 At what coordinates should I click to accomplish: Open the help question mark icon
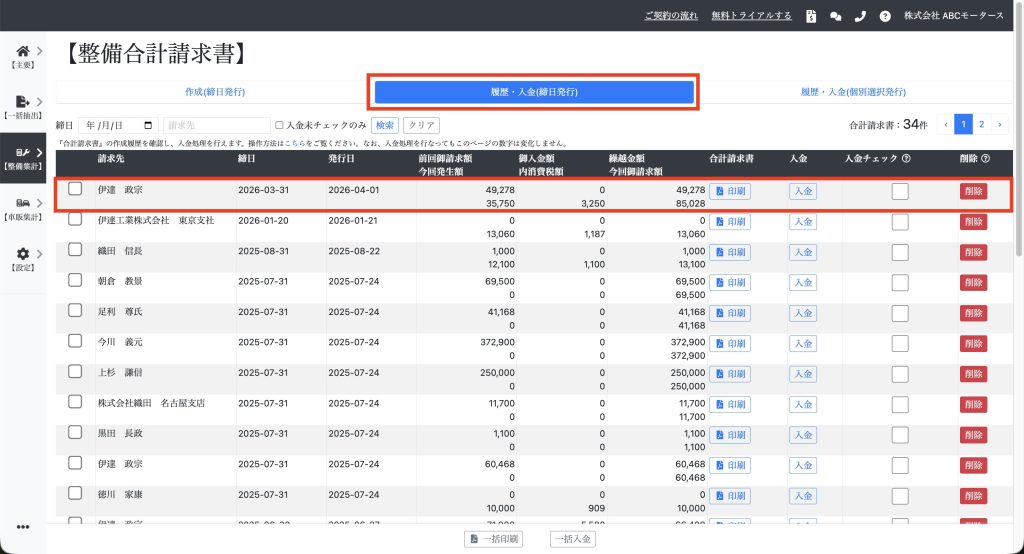(884, 16)
